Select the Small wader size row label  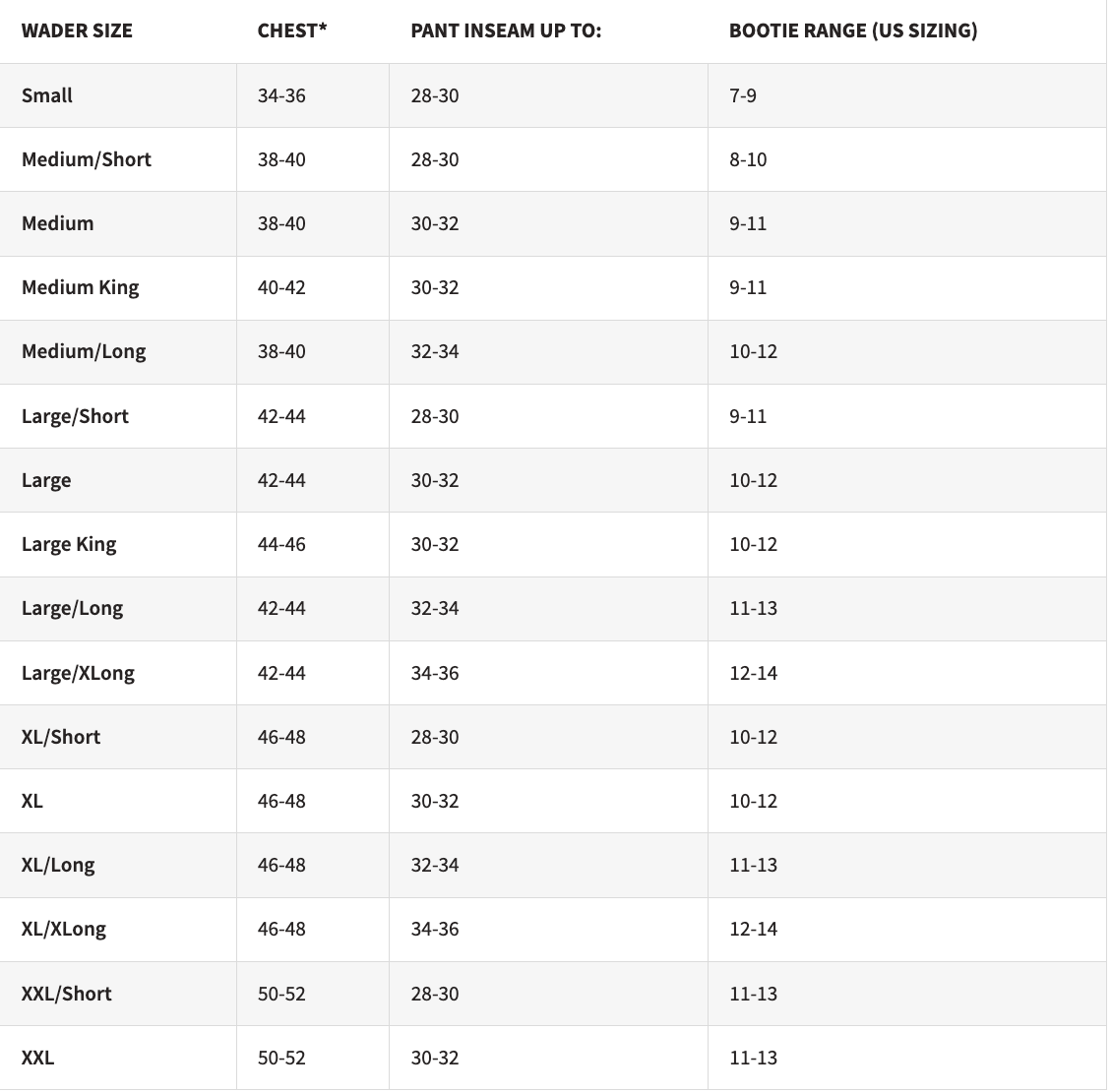(x=47, y=95)
